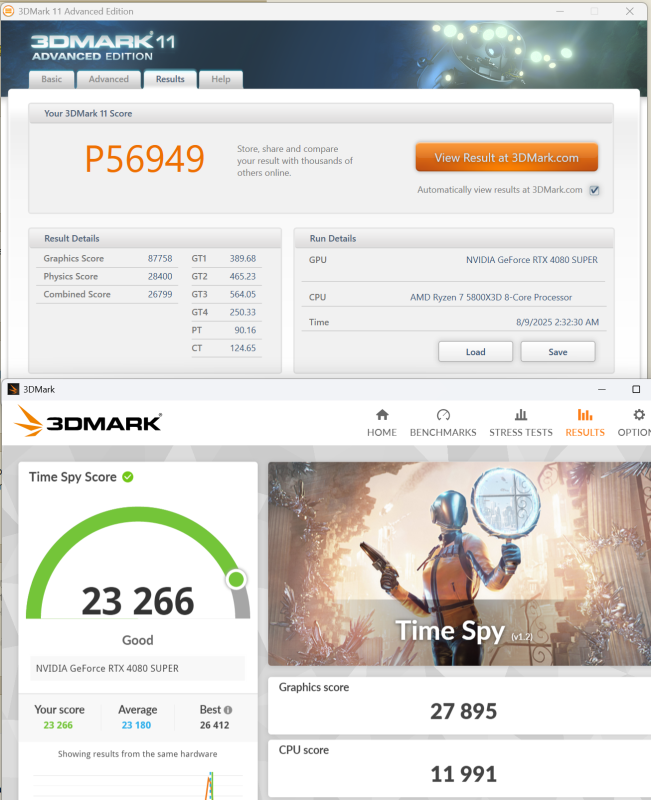Click the green score gauge indicator knob
651x800 pixels.
point(236,579)
